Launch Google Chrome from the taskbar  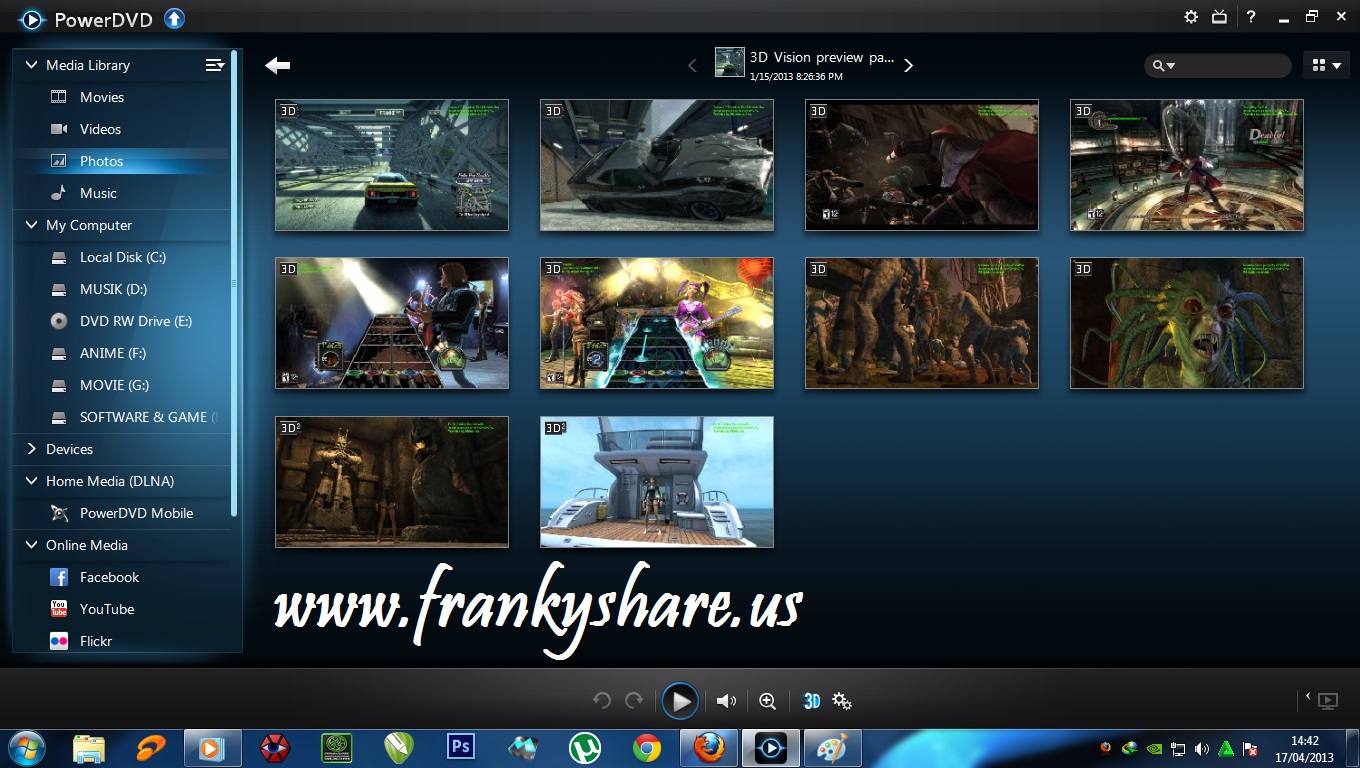click(646, 748)
